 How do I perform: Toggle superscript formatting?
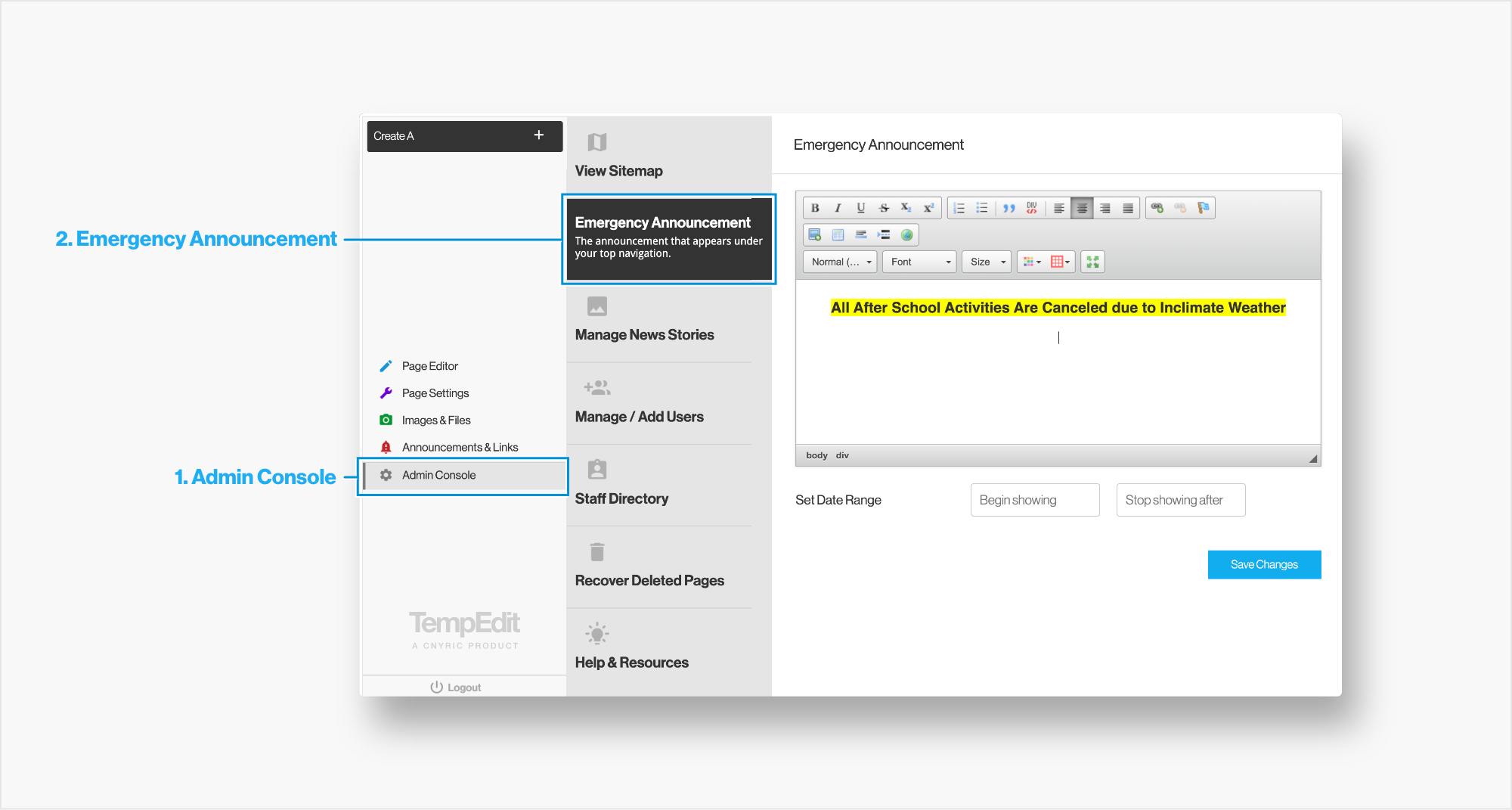point(928,208)
